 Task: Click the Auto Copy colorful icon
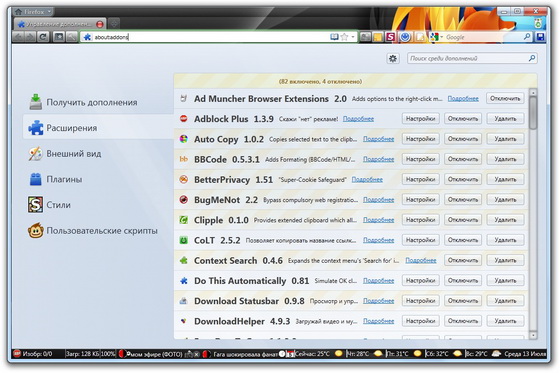coord(184,139)
